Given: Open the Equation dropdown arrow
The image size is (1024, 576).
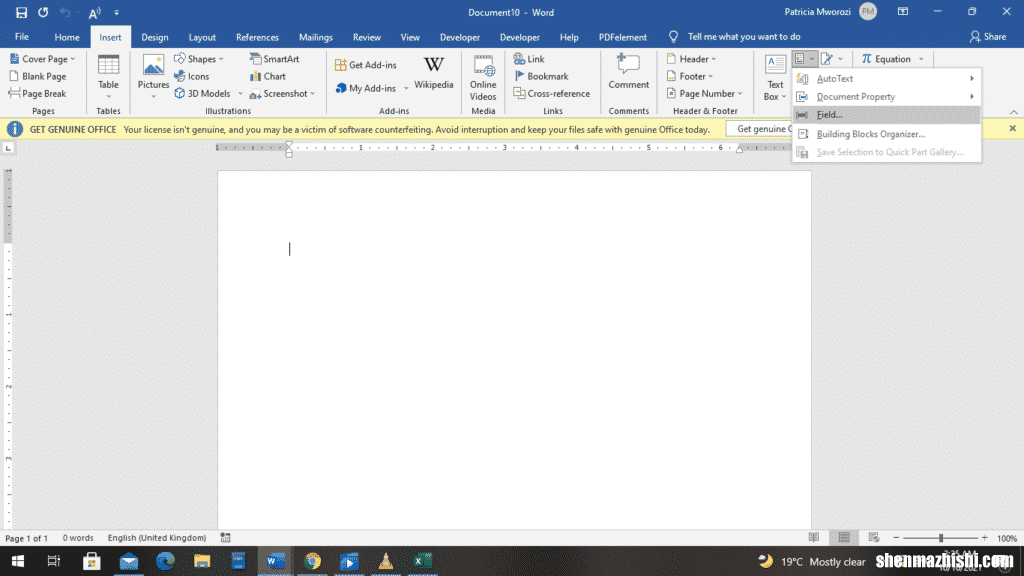Looking at the screenshot, I should tap(921, 59).
